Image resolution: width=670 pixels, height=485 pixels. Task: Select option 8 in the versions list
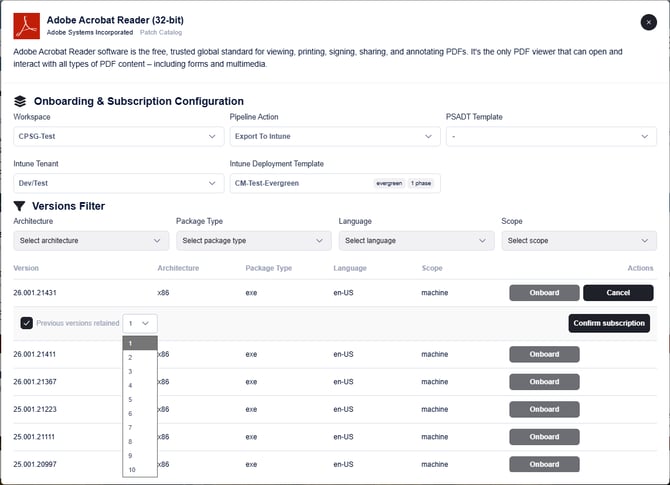140,441
